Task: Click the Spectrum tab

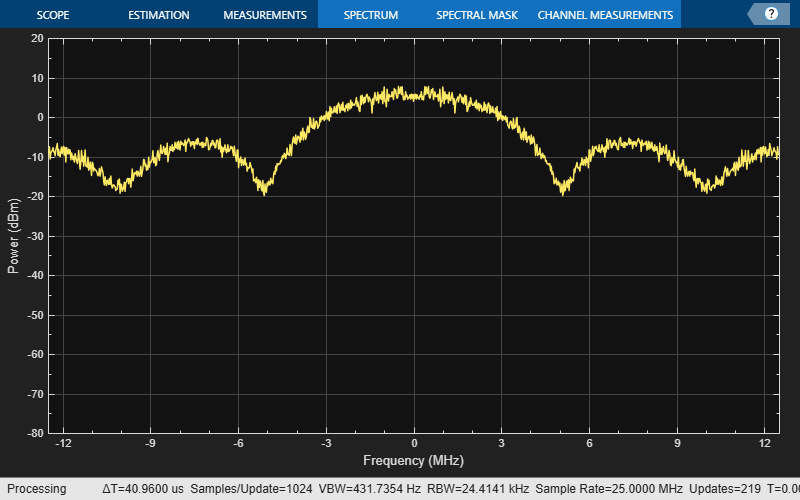Action: [x=370, y=15]
